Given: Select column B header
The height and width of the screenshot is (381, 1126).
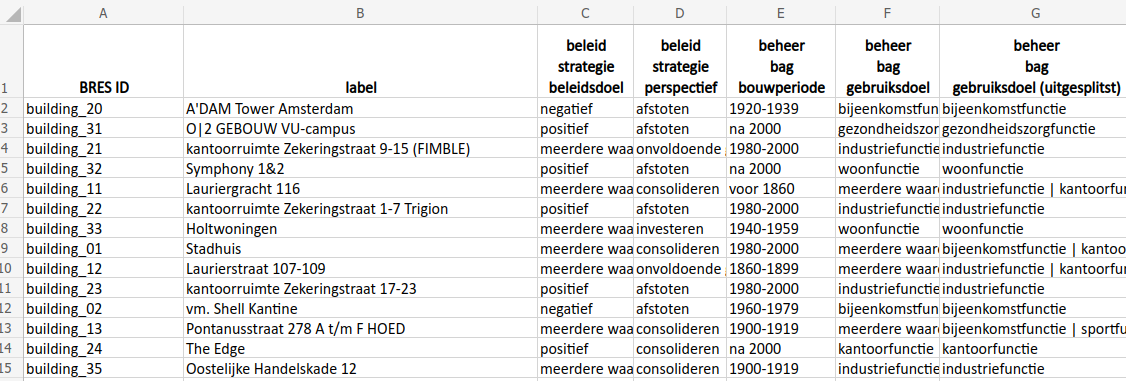Looking at the screenshot, I should 360,13.
